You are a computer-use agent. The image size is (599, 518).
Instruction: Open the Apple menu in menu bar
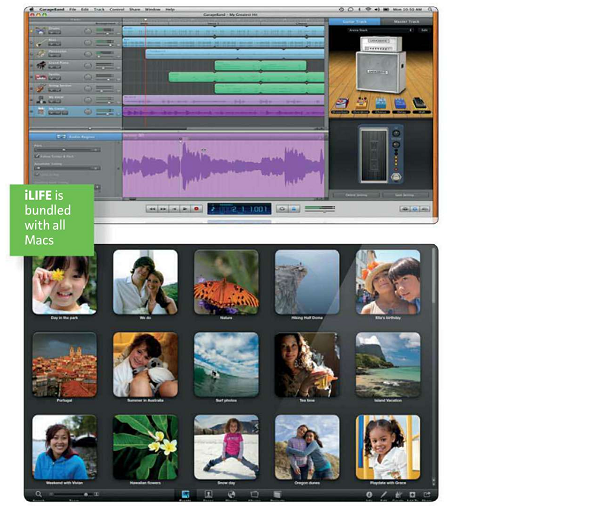pyautogui.click(x=32, y=9)
